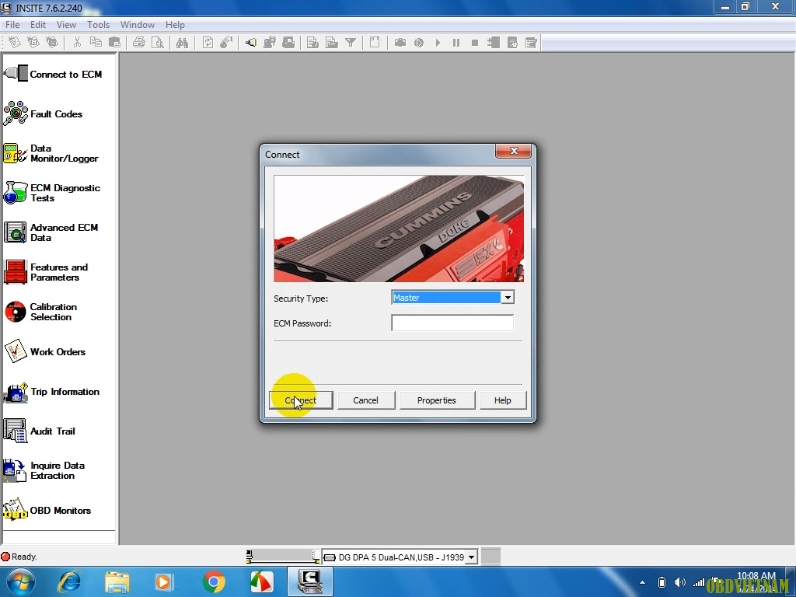
Task: Open the Edit menu
Action: 38,24
